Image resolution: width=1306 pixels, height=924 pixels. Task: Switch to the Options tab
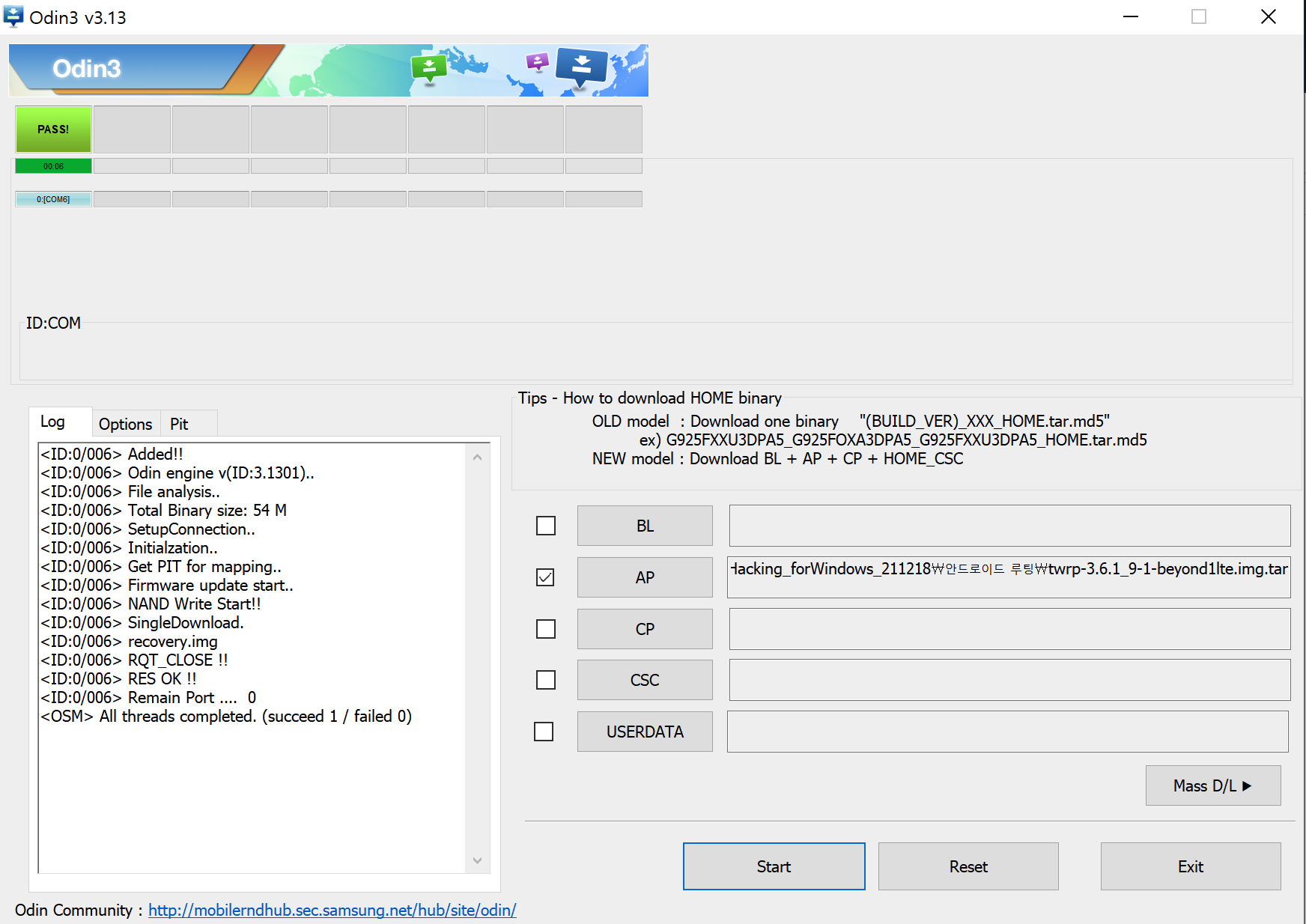pos(125,424)
